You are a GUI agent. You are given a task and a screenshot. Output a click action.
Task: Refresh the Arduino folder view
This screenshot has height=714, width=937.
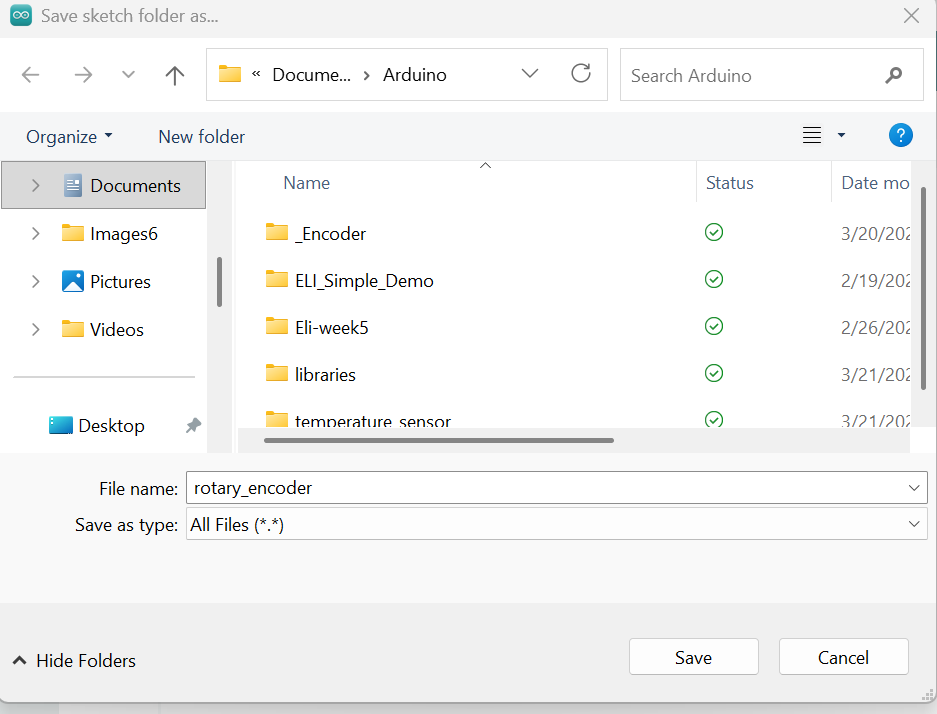(x=580, y=74)
